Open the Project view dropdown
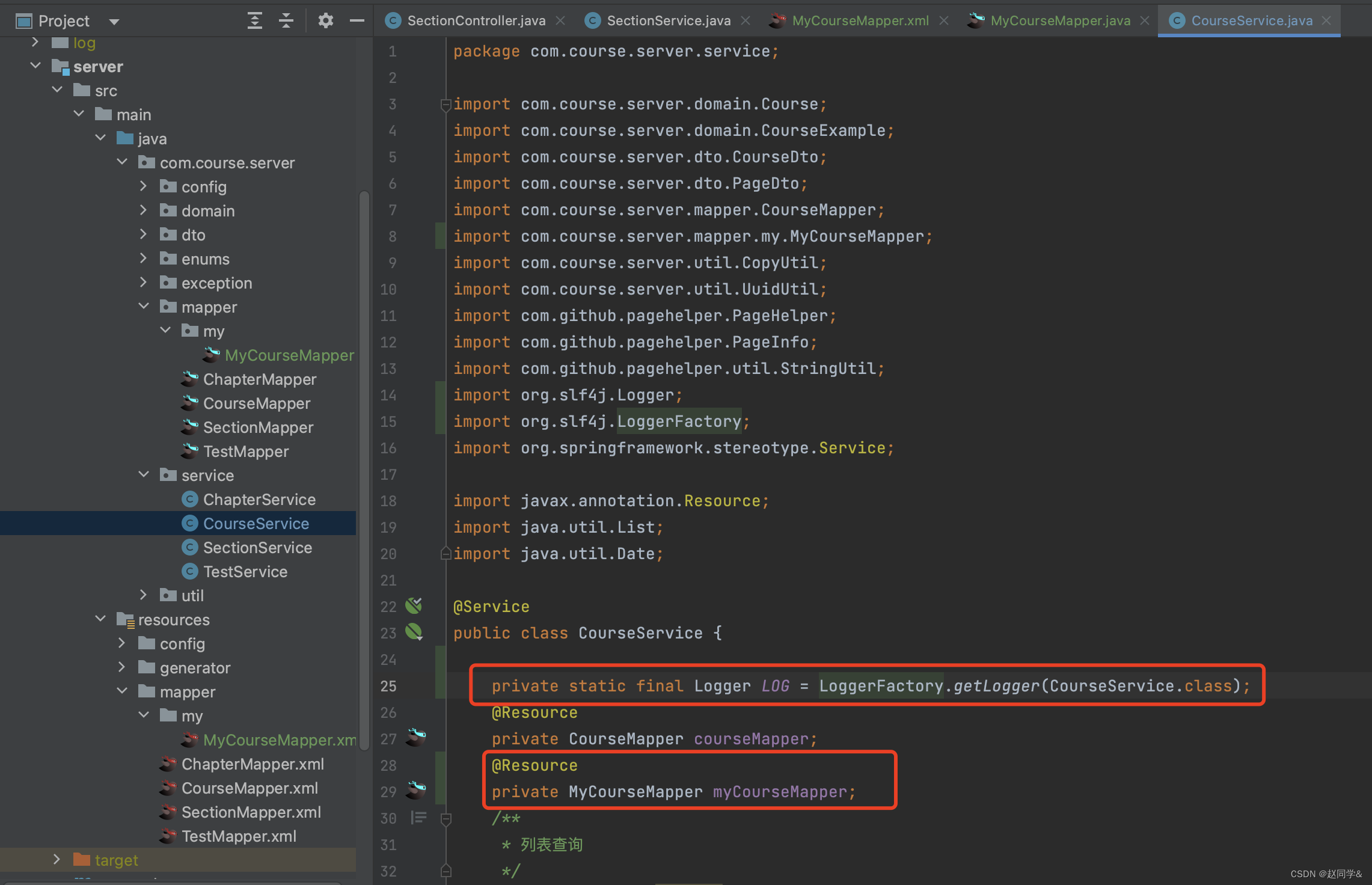 coord(114,22)
